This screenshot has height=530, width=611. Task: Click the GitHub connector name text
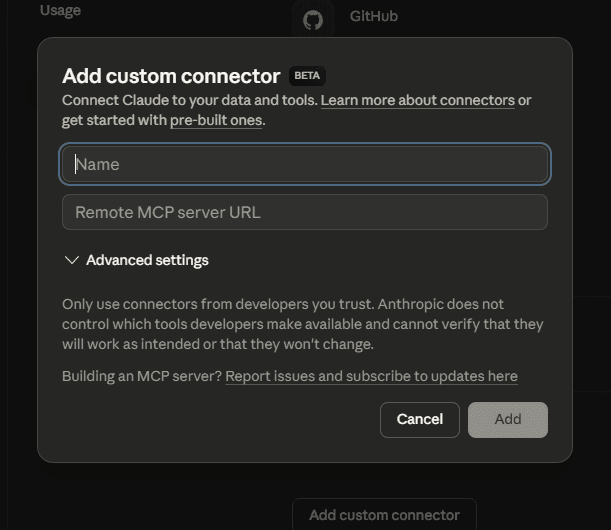pyautogui.click(x=374, y=16)
